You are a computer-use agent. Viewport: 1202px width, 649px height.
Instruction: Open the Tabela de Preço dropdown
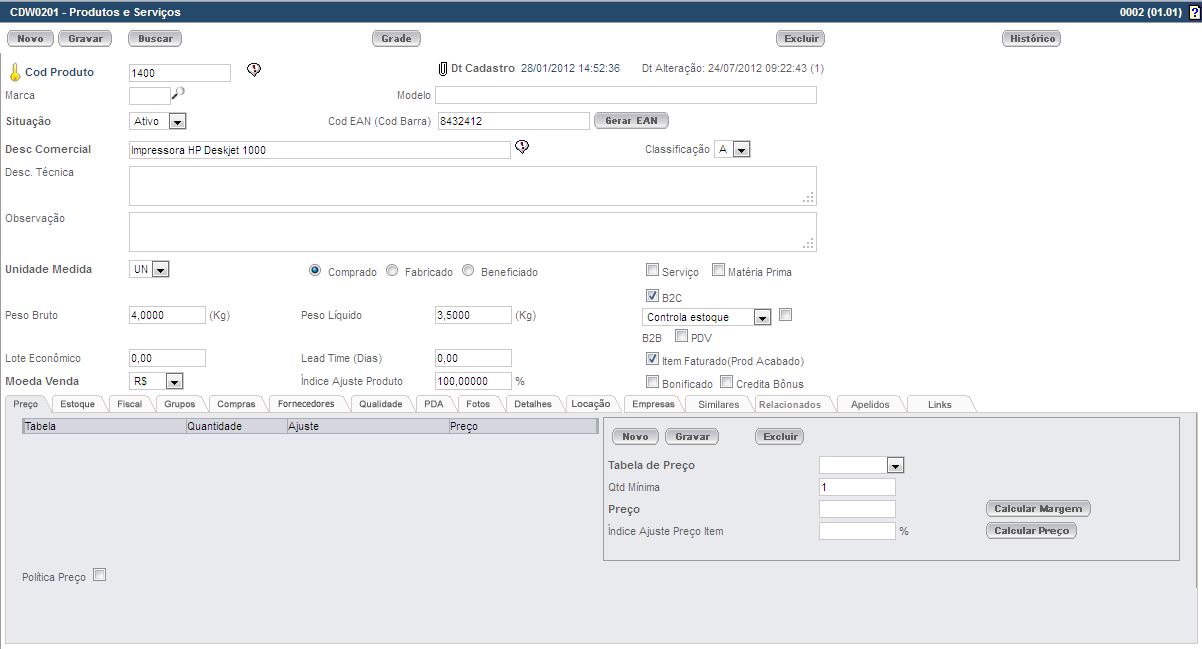click(895, 466)
